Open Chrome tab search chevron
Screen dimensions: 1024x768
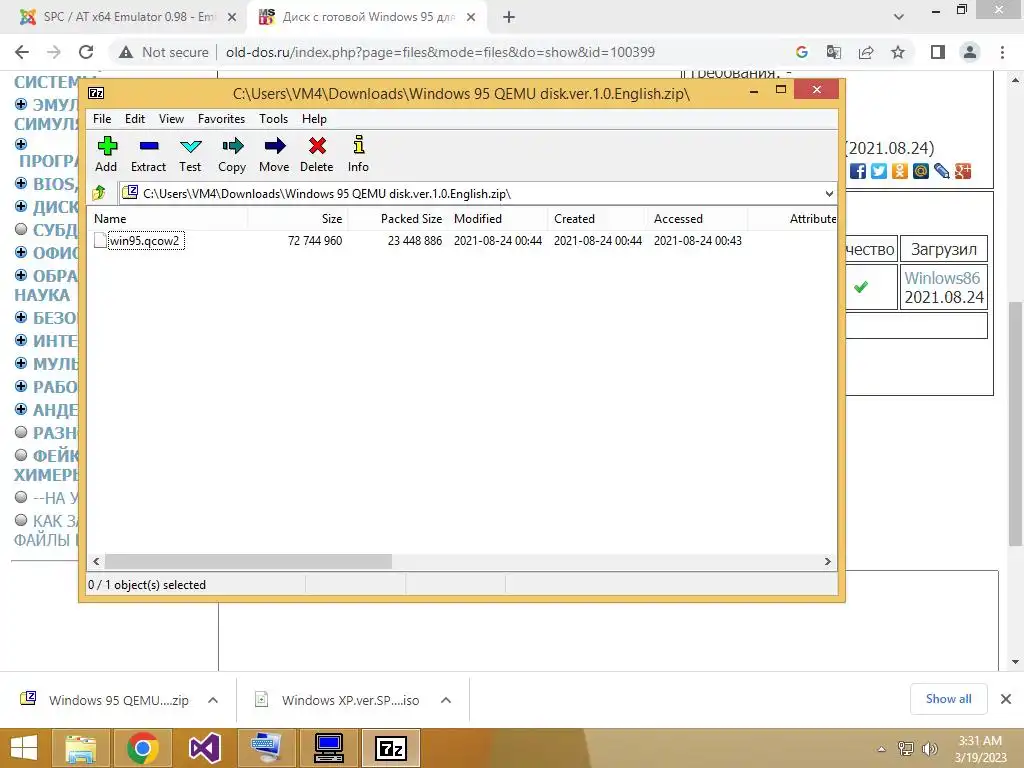(x=899, y=17)
